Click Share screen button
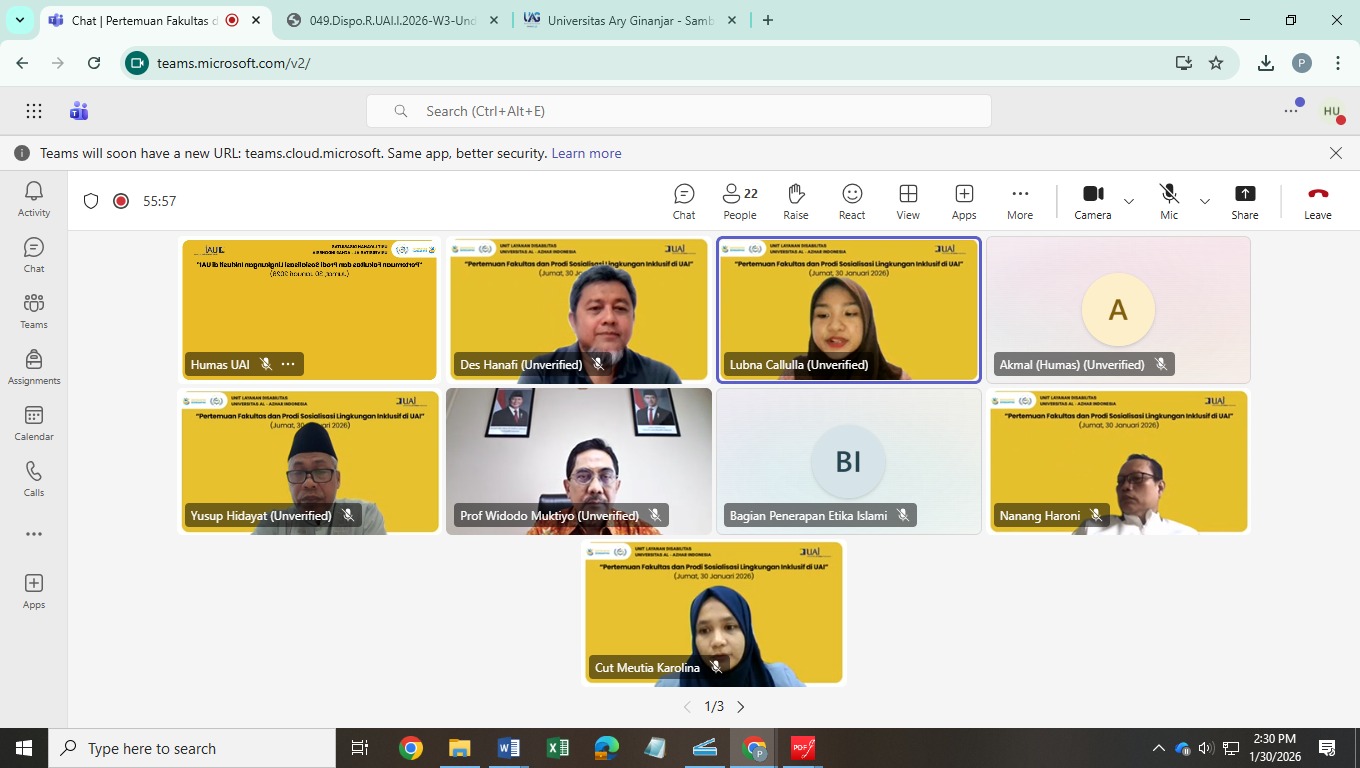The width and height of the screenshot is (1360, 768). pyautogui.click(x=1245, y=201)
